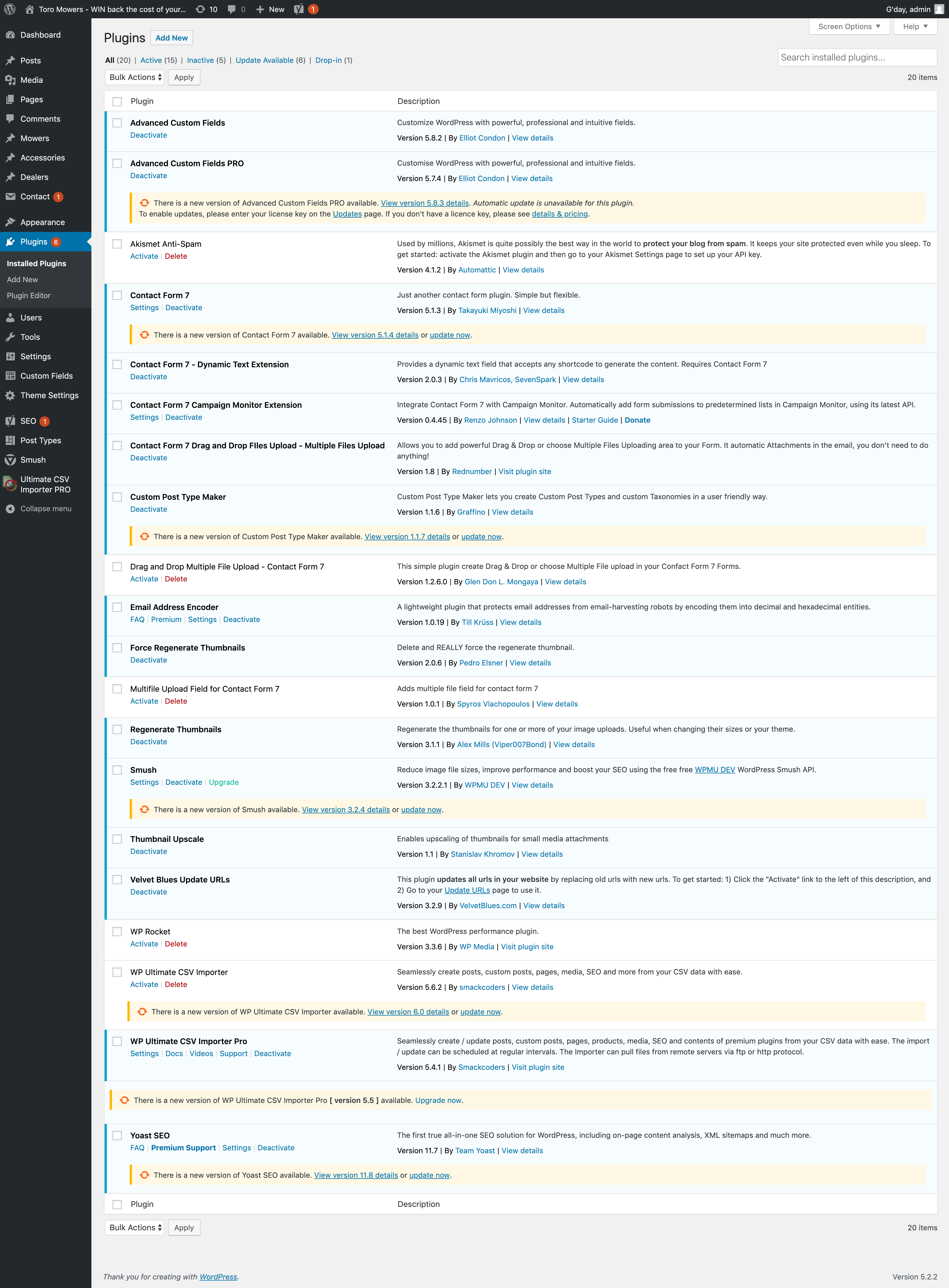Open Elliot Condon author link for ACF PRO
The width and height of the screenshot is (949, 1288).
pyautogui.click(x=481, y=178)
